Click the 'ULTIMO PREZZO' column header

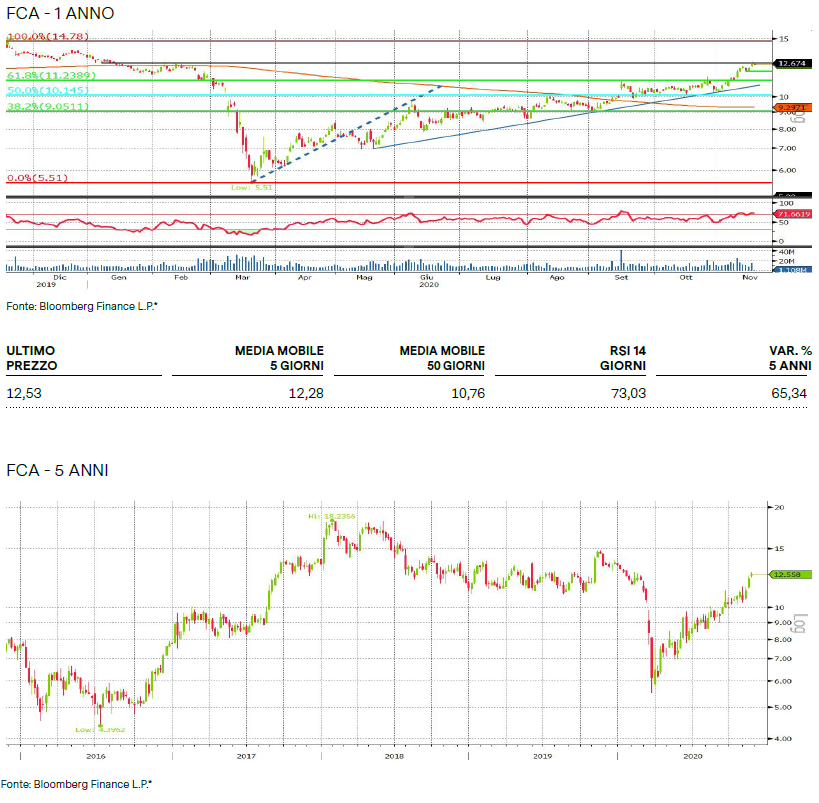(x=31, y=358)
